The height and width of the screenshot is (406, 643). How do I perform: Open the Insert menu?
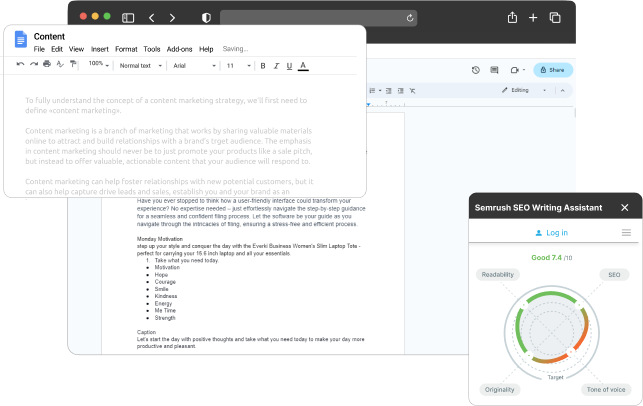100,49
